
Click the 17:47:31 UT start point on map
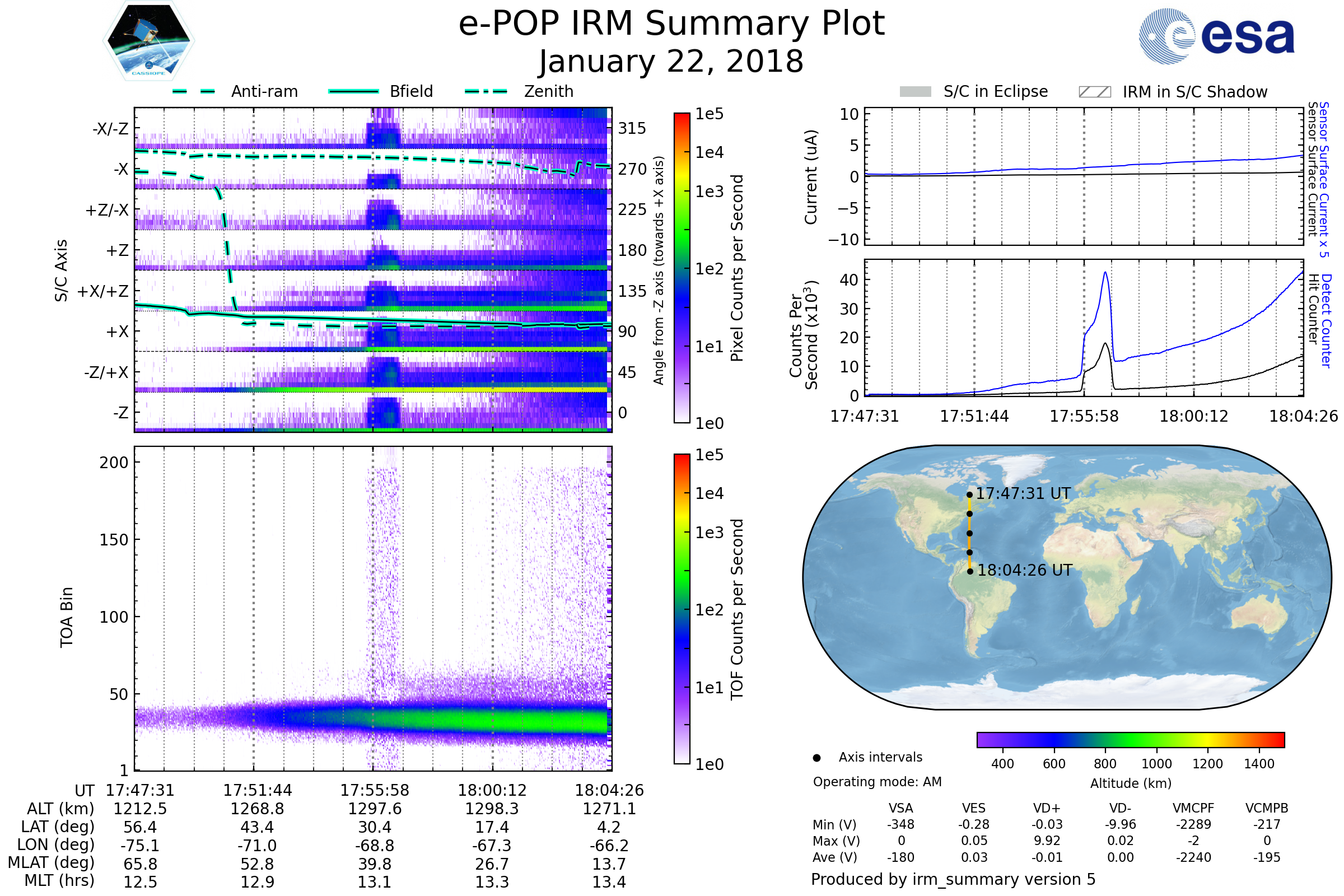(969, 495)
